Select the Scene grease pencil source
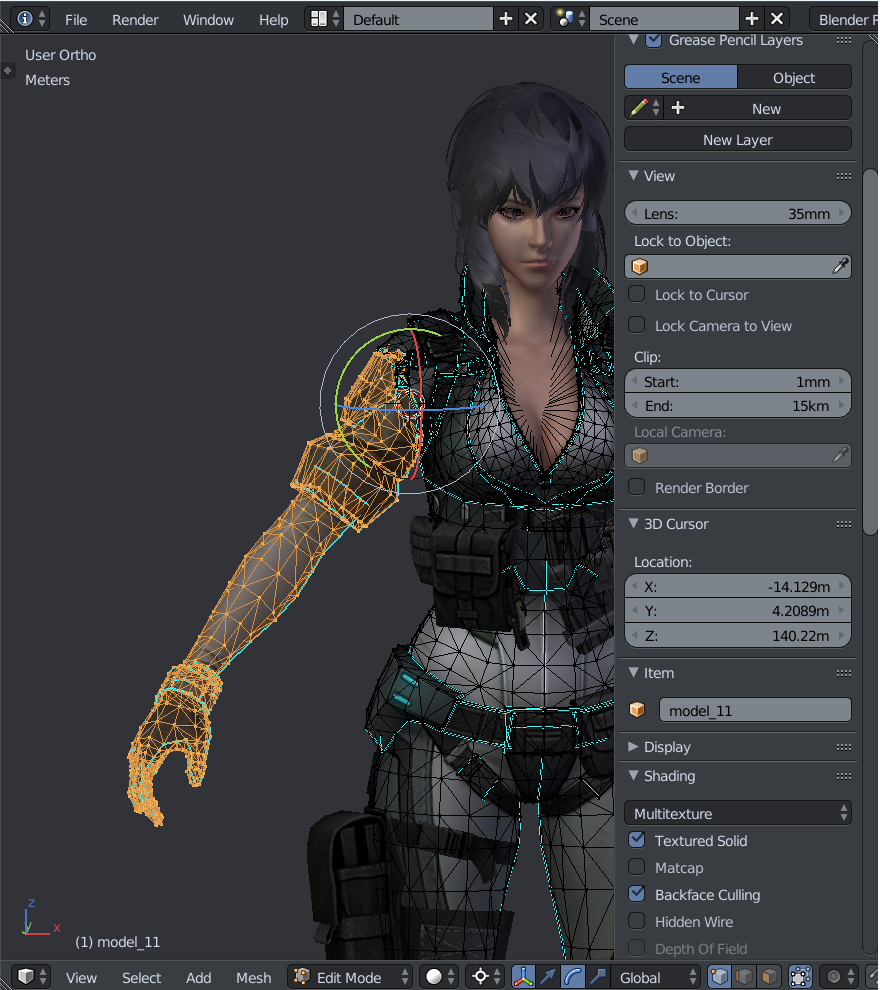 [681, 78]
